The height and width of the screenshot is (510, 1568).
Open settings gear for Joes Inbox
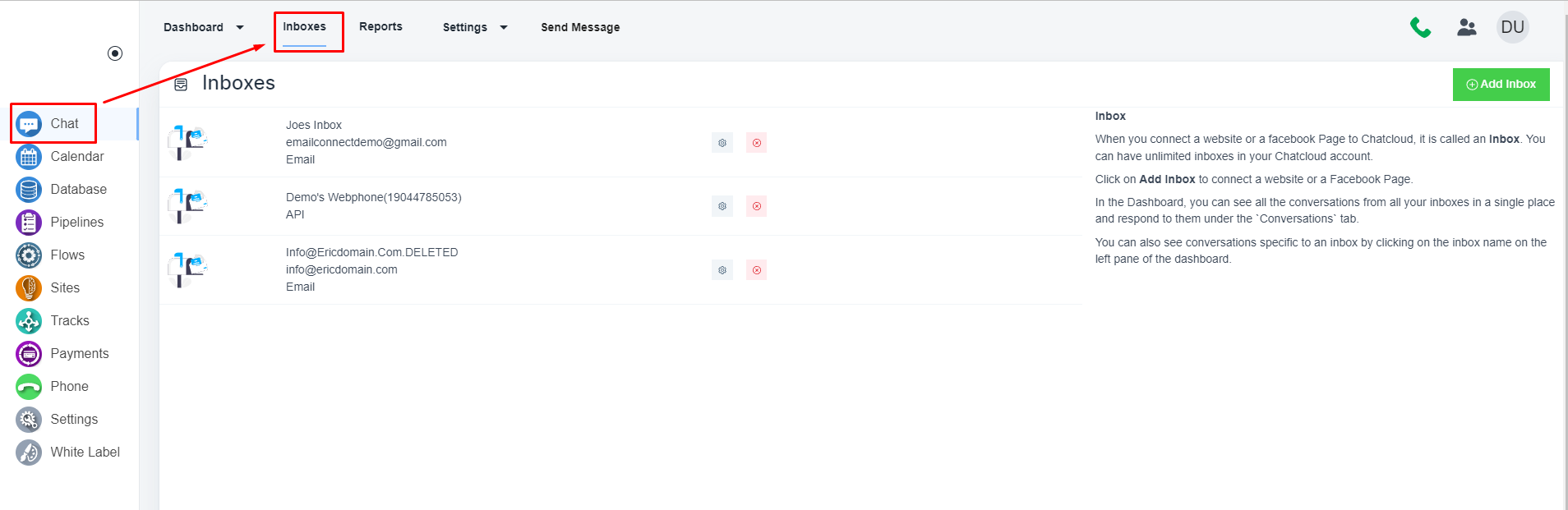pos(722,143)
